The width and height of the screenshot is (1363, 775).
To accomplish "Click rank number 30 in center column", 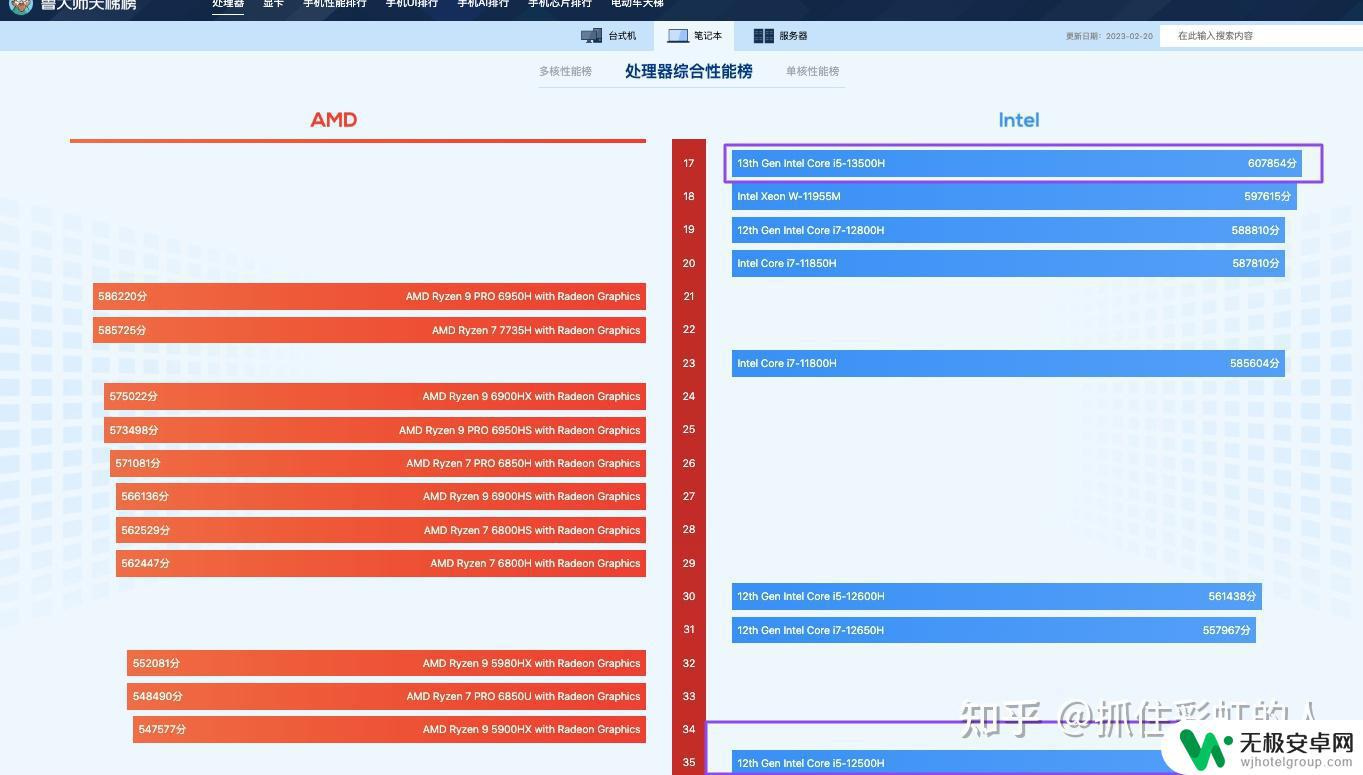I will (x=689, y=596).
